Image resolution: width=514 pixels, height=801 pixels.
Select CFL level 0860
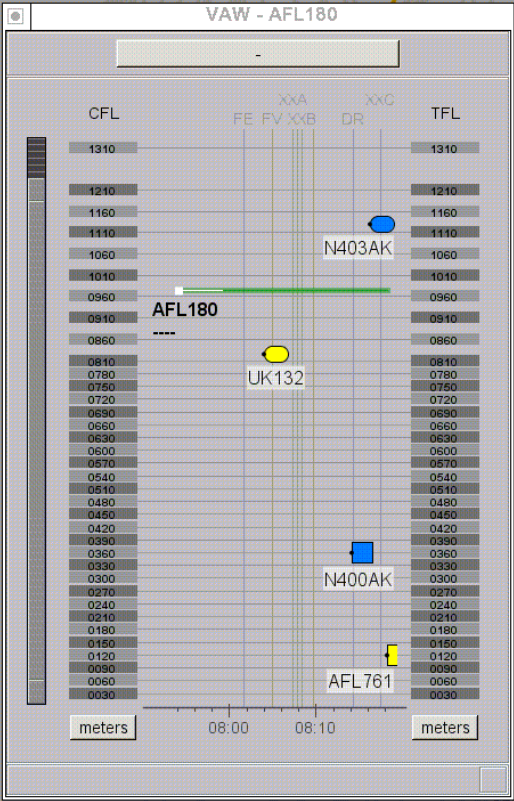103,340
